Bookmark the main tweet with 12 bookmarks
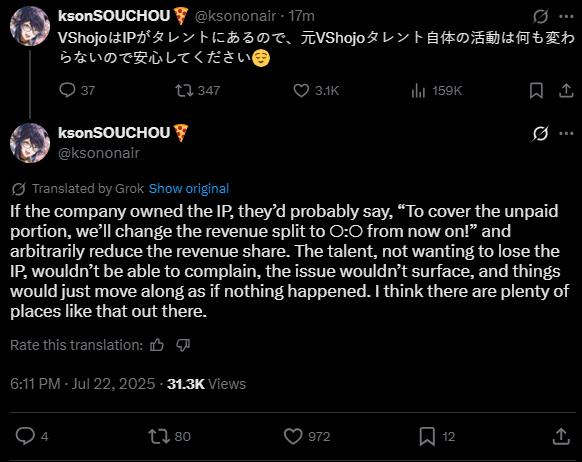582x462 pixels. [x=437, y=436]
